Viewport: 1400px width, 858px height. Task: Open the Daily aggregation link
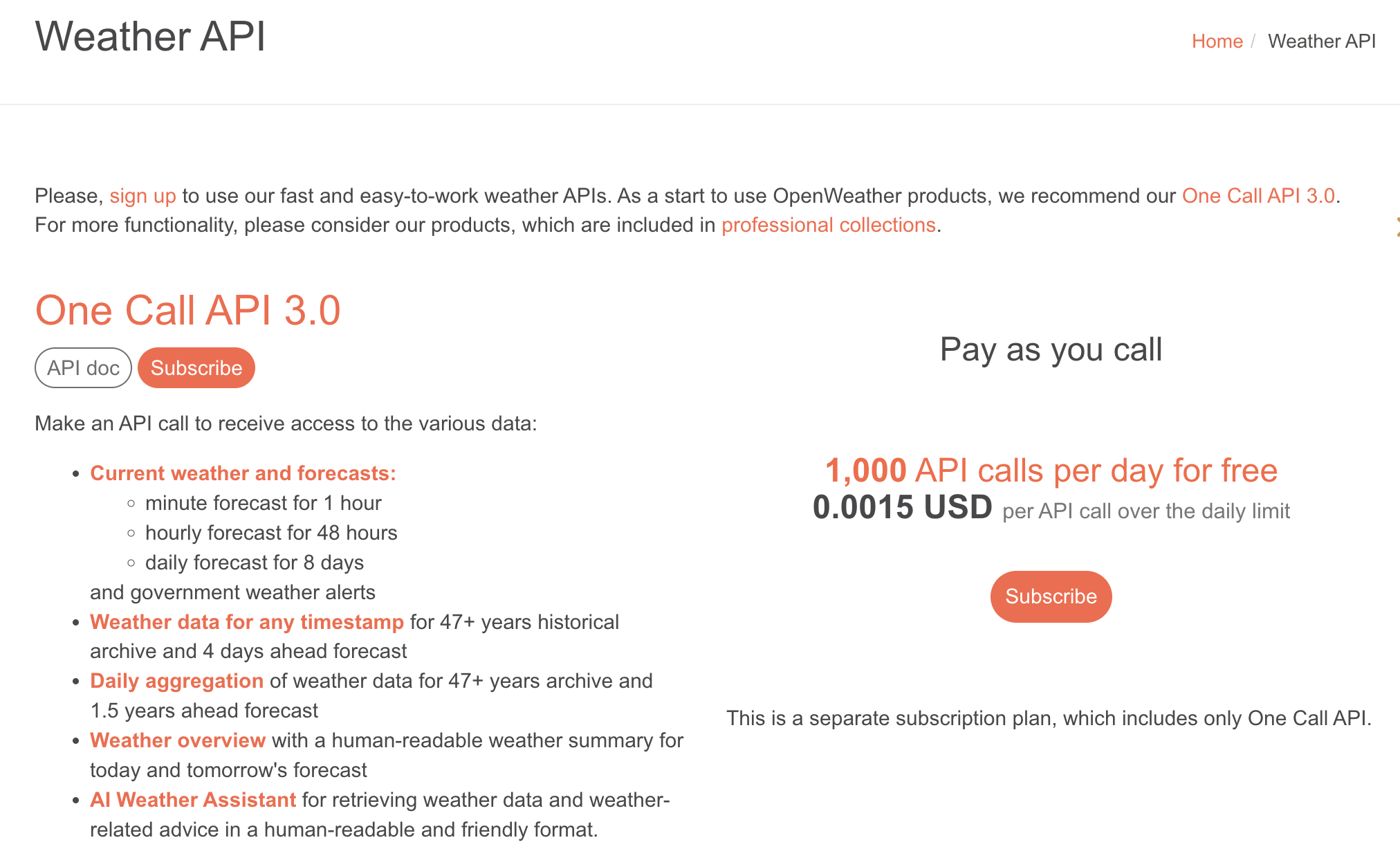(x=176, y=681)
